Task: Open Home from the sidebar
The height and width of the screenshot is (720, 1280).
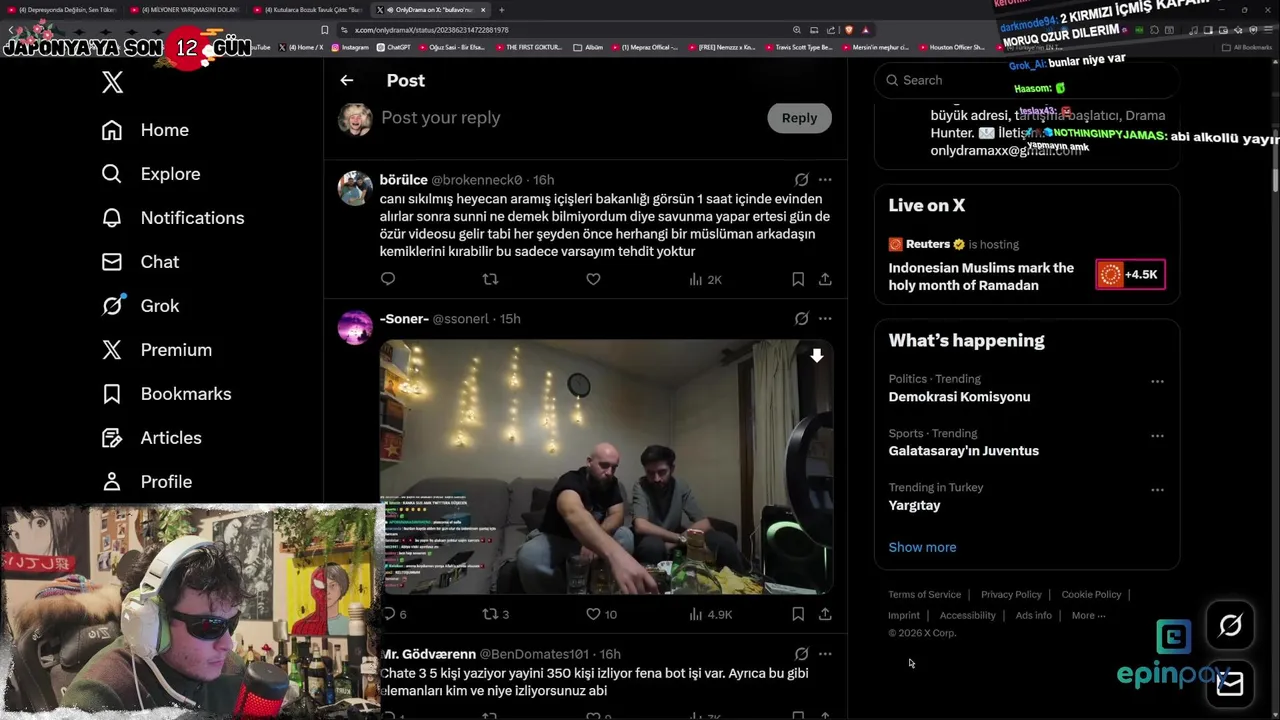Action: (145, 130)
